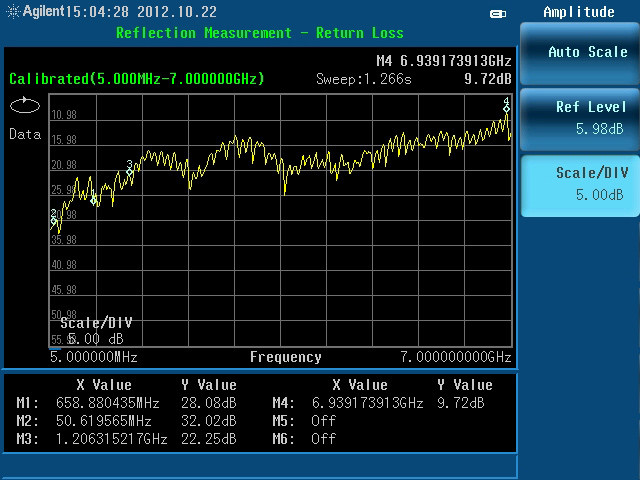The image size is (640, 480).
Task: Click the Scale/DIV 5.00 dB entry field on graph
Action: click(x=95, y=331)
